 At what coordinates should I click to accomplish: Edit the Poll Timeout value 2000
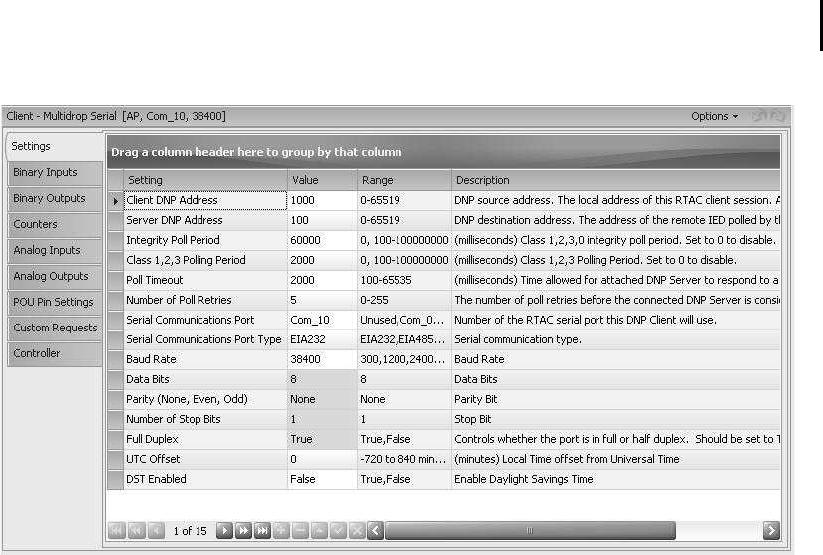tap(322, 280)
